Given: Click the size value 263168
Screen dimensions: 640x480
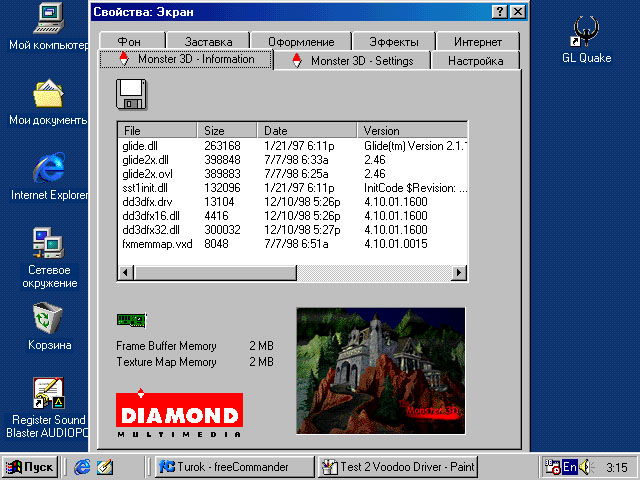Looking at the screenshot, I should (x=222, y=146).
